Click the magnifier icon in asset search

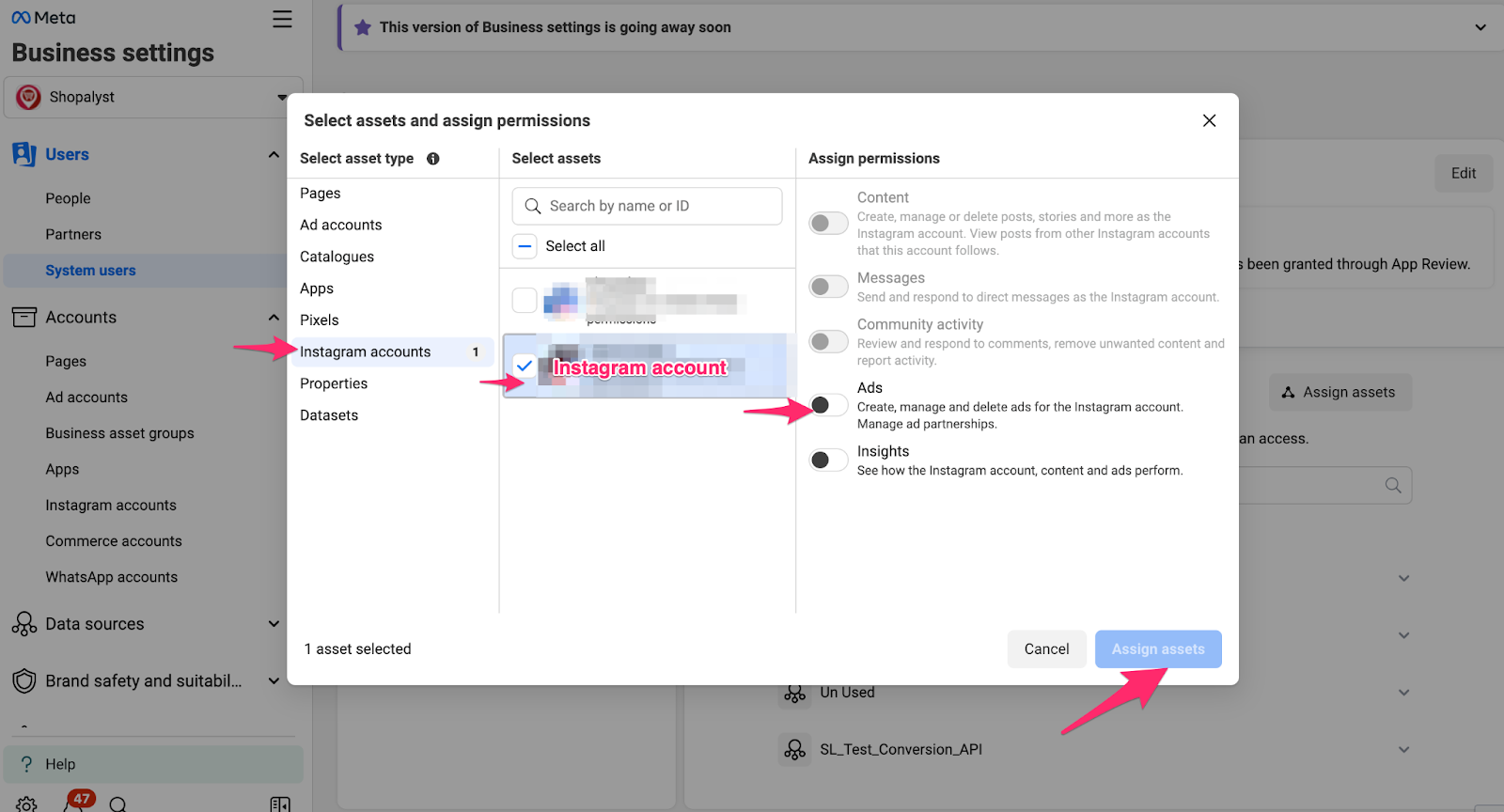[x=533, y=206]
